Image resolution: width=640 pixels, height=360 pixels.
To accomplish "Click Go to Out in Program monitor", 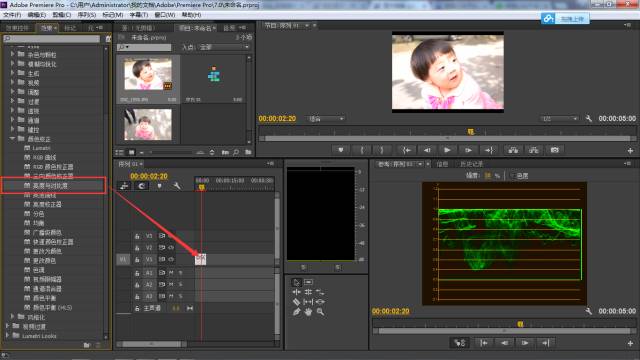I will (x=489, y=150).
